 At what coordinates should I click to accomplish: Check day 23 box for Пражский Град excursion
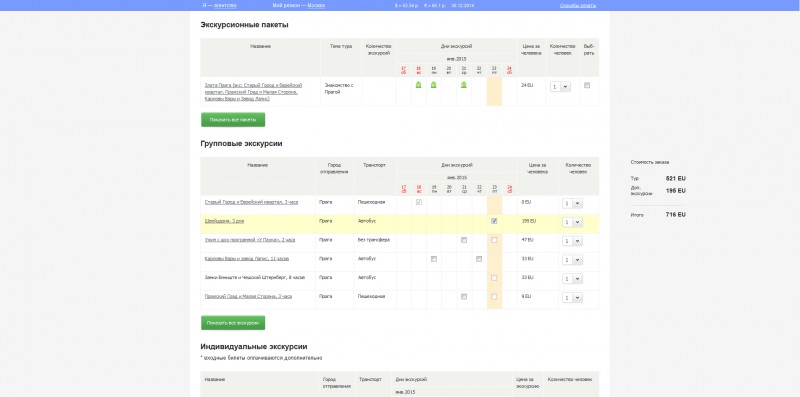click(494, 296)
